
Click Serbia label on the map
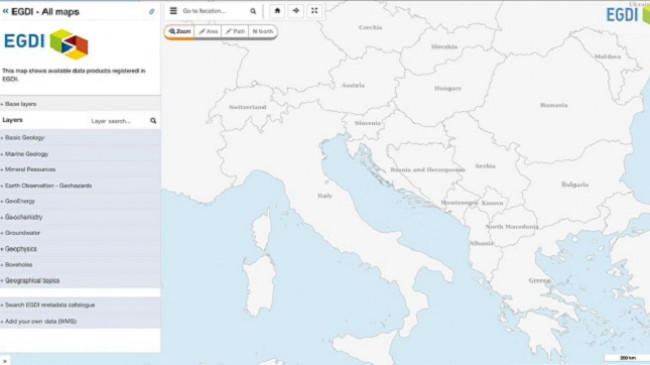485,166
